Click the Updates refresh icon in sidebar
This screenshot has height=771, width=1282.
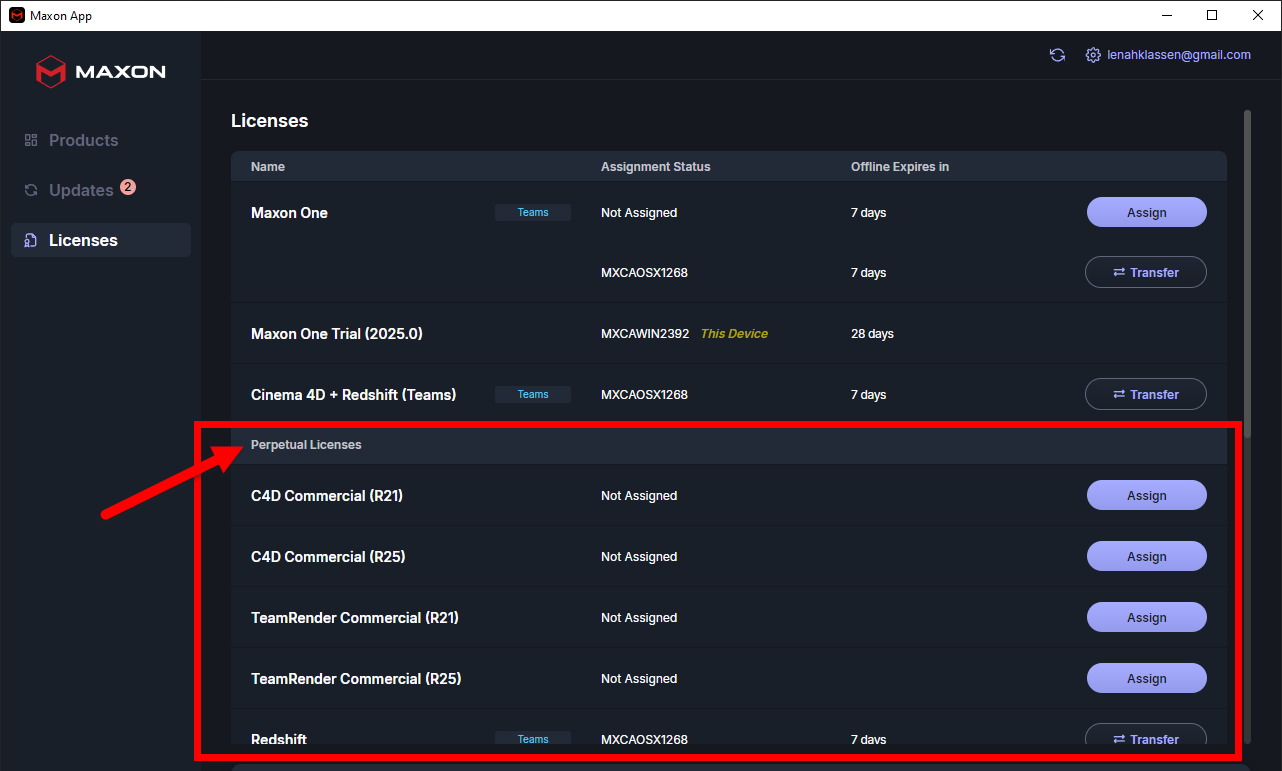click(31, 190)
